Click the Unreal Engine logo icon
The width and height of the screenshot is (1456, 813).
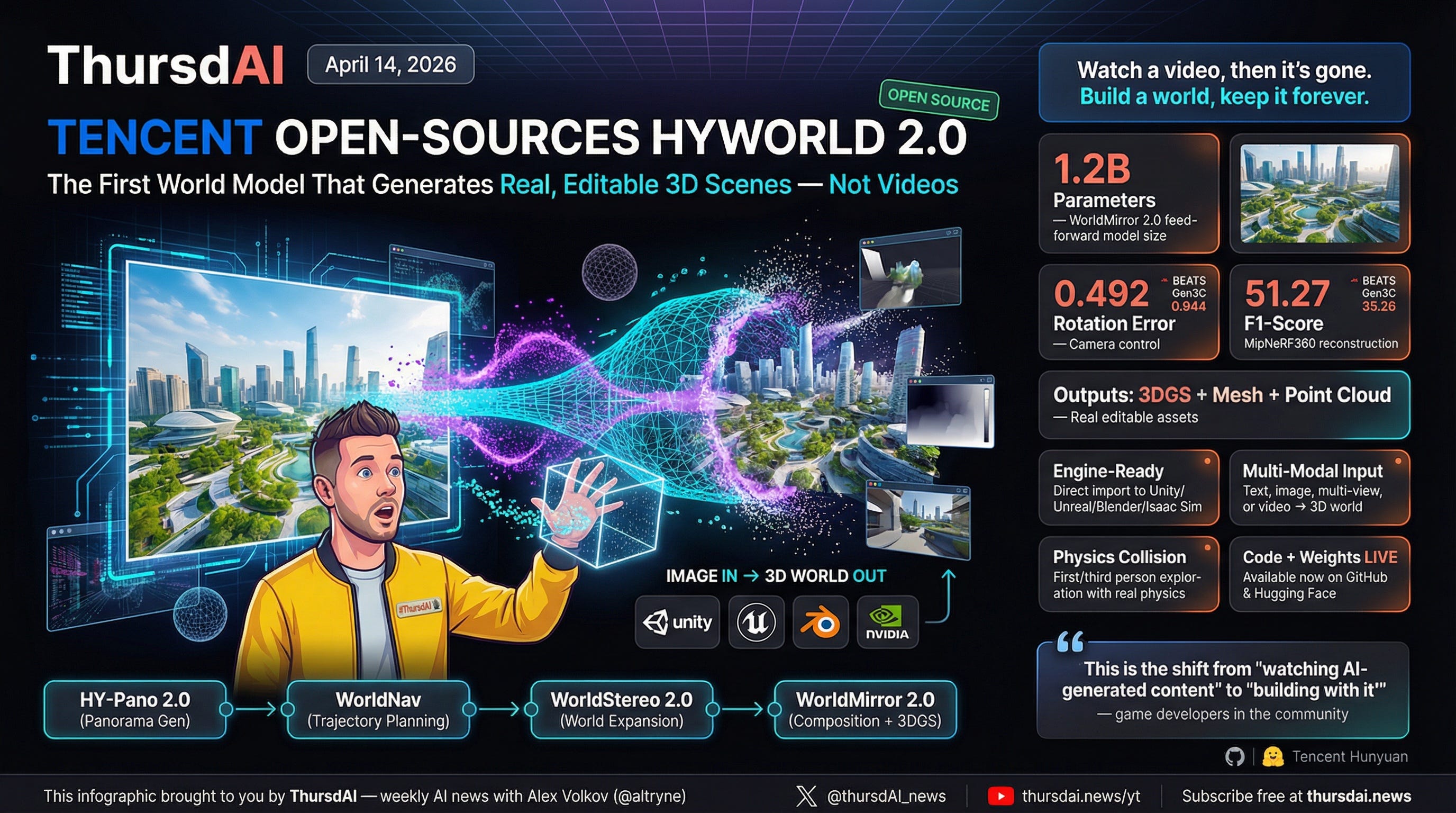click(756, 622)
